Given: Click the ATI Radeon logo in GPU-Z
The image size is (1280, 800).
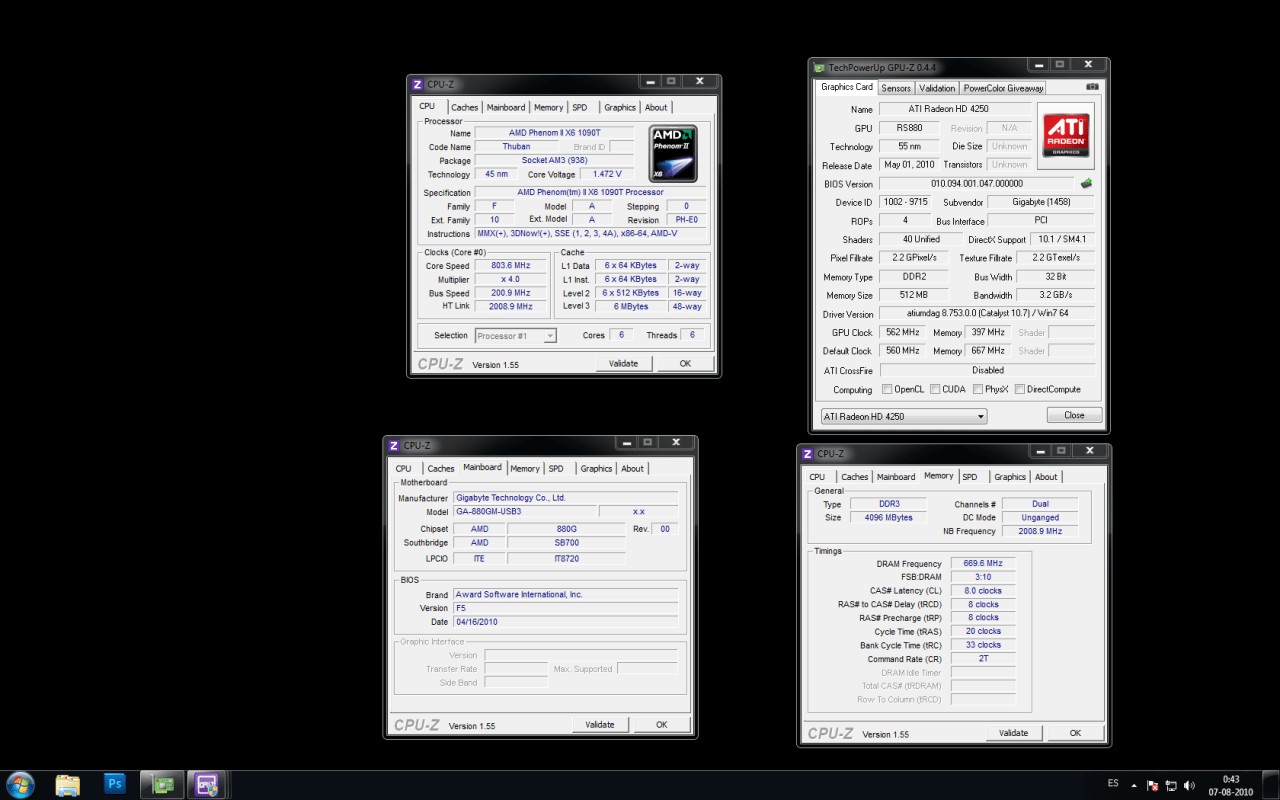Looking at the screenshot, I should 1066,136.
